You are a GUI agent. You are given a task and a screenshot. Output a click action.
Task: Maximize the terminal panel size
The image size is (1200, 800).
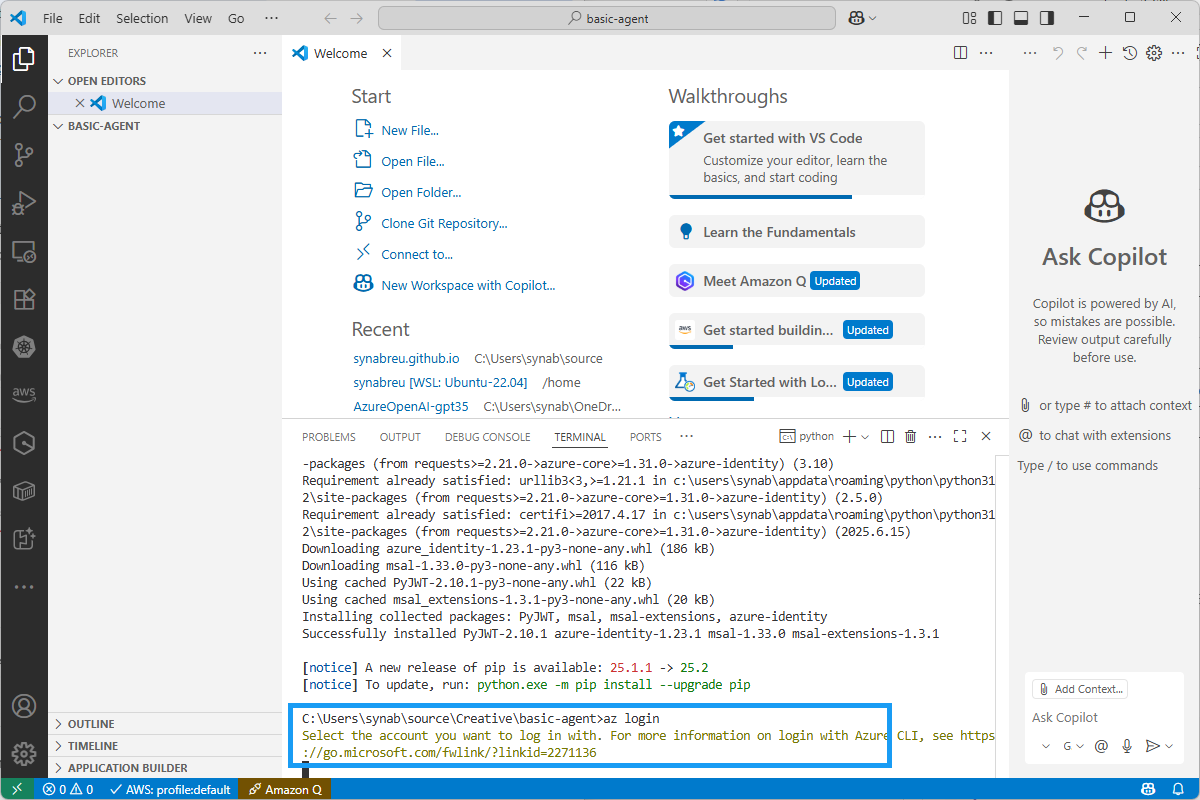[x=960, y=437]
